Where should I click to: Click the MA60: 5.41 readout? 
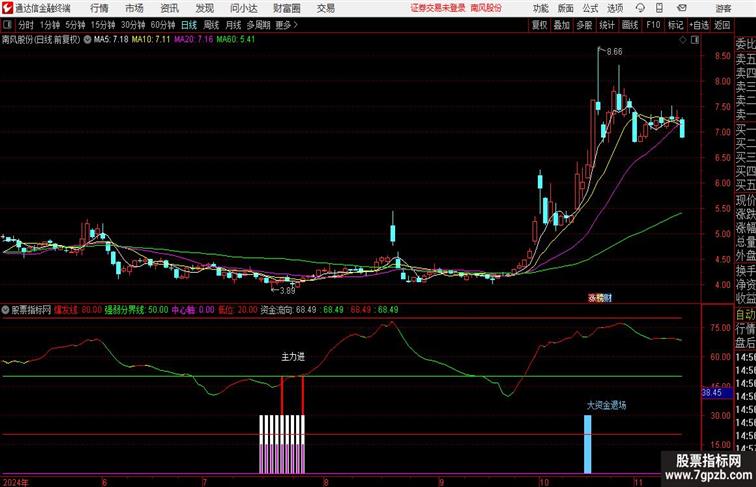pyautogui.click(x=235, y=40)
